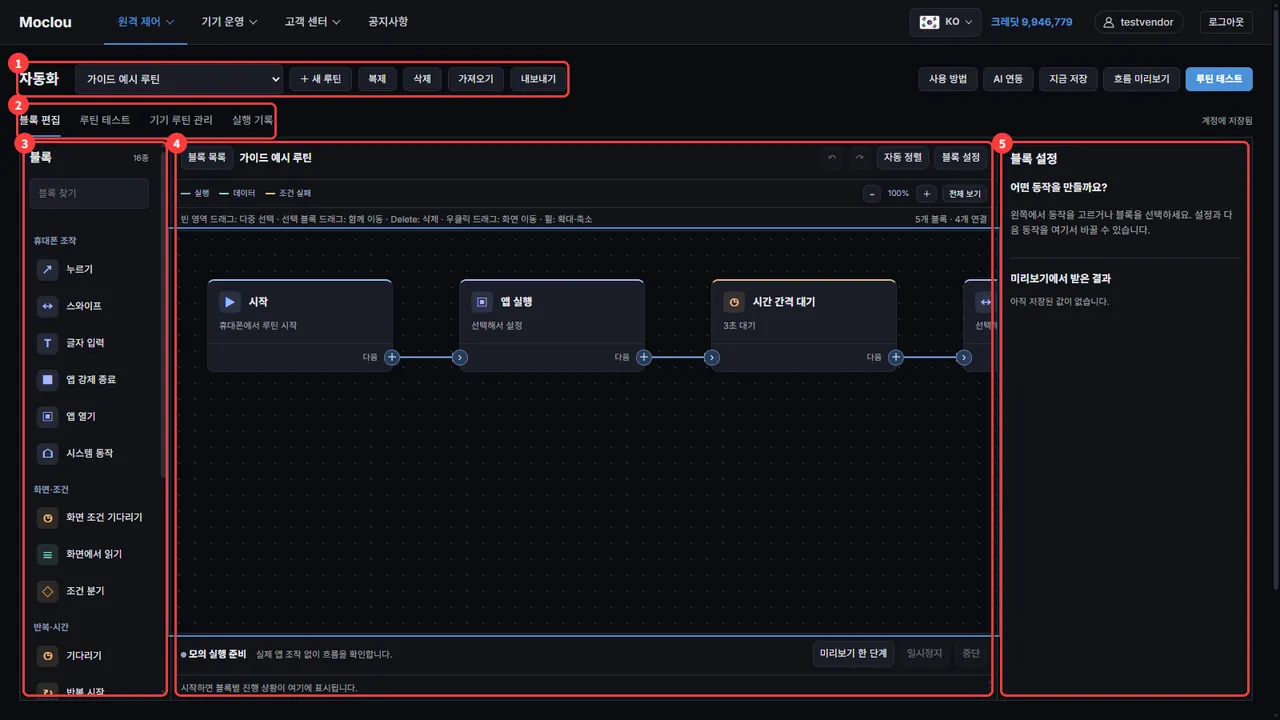Image resolution: width=1280 pixels, height=720 pixels.
Task: Open the routine selector dropdown
Action: pos(179,79)
